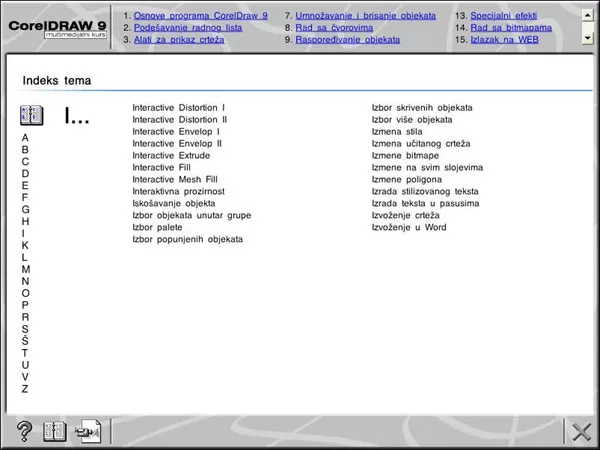Open topic Izrada stilizovanog teksta
This screenshot has height=450, width=600.
tap(425, 191)
